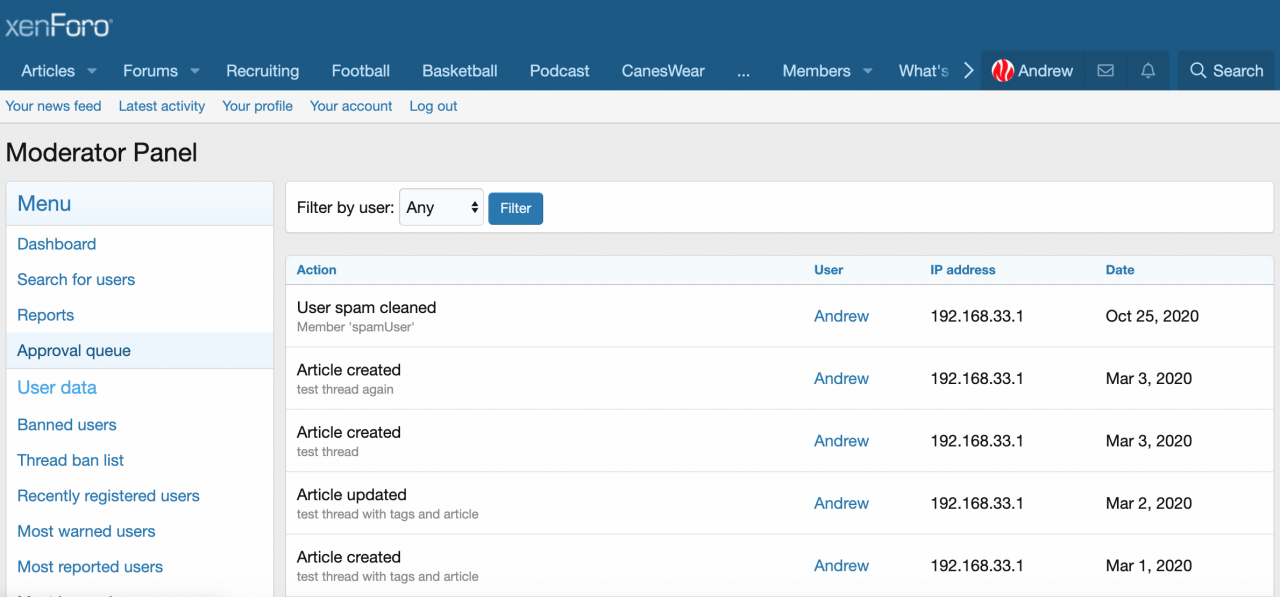Open the Filter by user select box
This screenshot has height=597, width=1280.
[441, 208]
